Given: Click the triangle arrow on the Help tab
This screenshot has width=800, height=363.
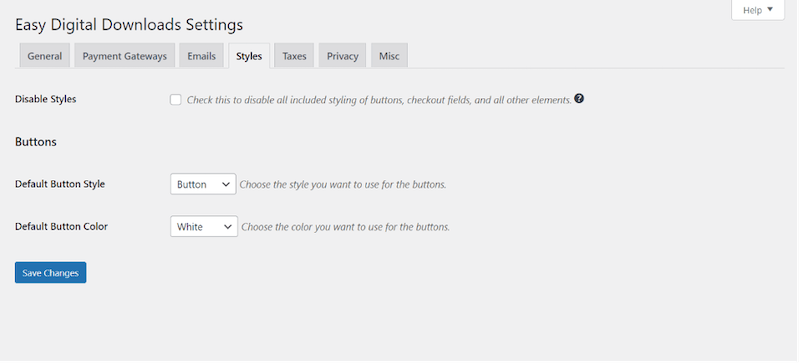Looking at the screenshot, I should coord(770,9).
